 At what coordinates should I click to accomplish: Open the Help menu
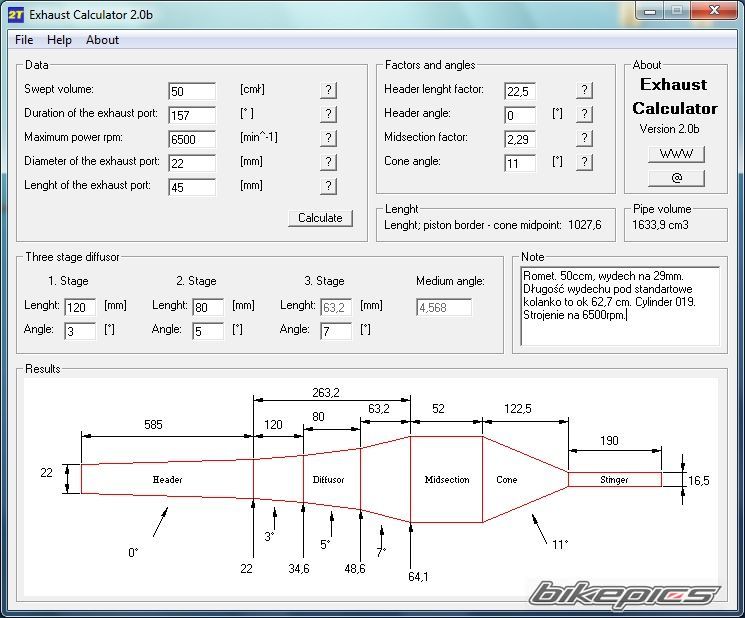[x=59, y=40]
